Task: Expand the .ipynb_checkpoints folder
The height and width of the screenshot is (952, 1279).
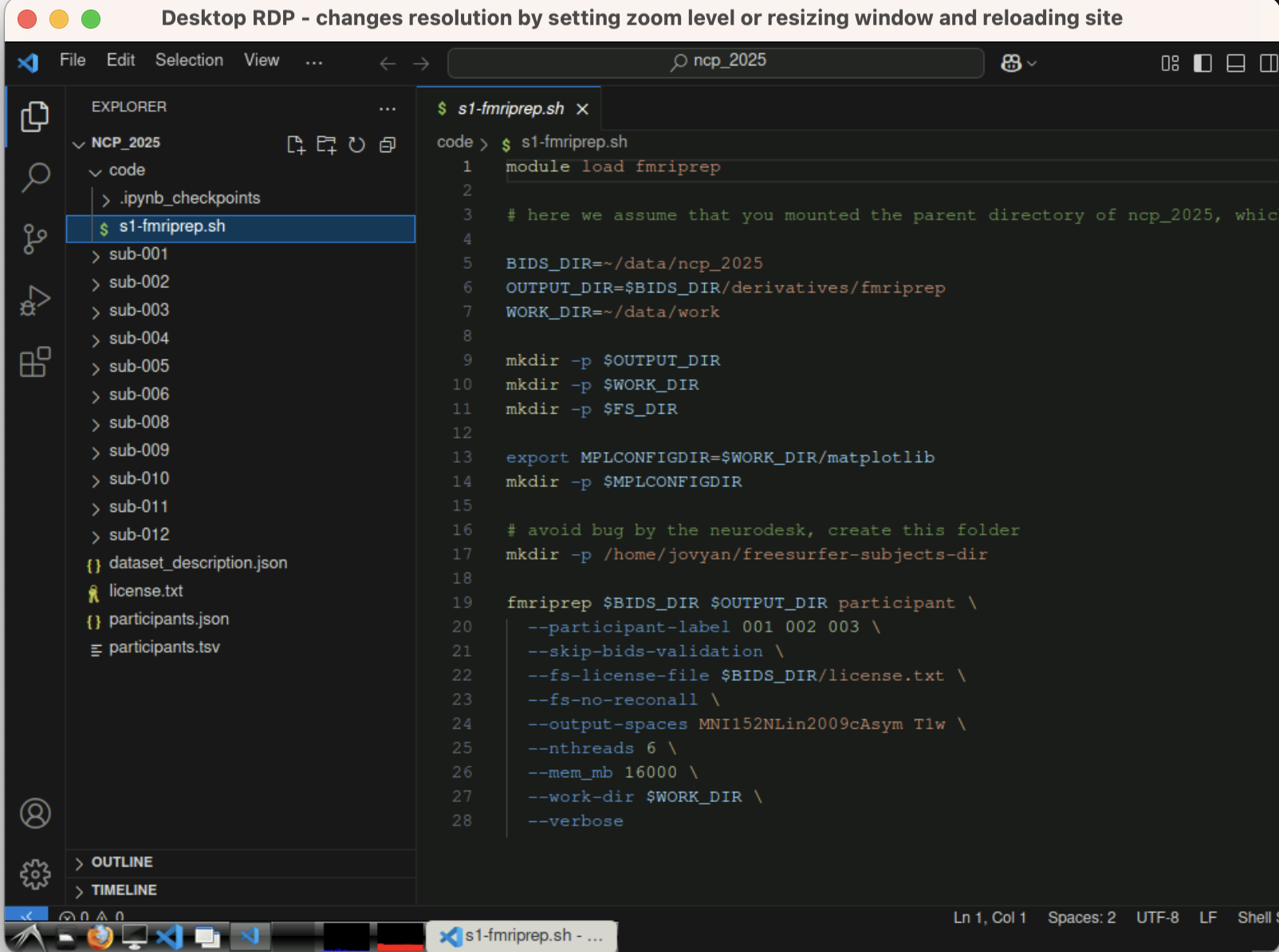Action: tap(190, 198)
